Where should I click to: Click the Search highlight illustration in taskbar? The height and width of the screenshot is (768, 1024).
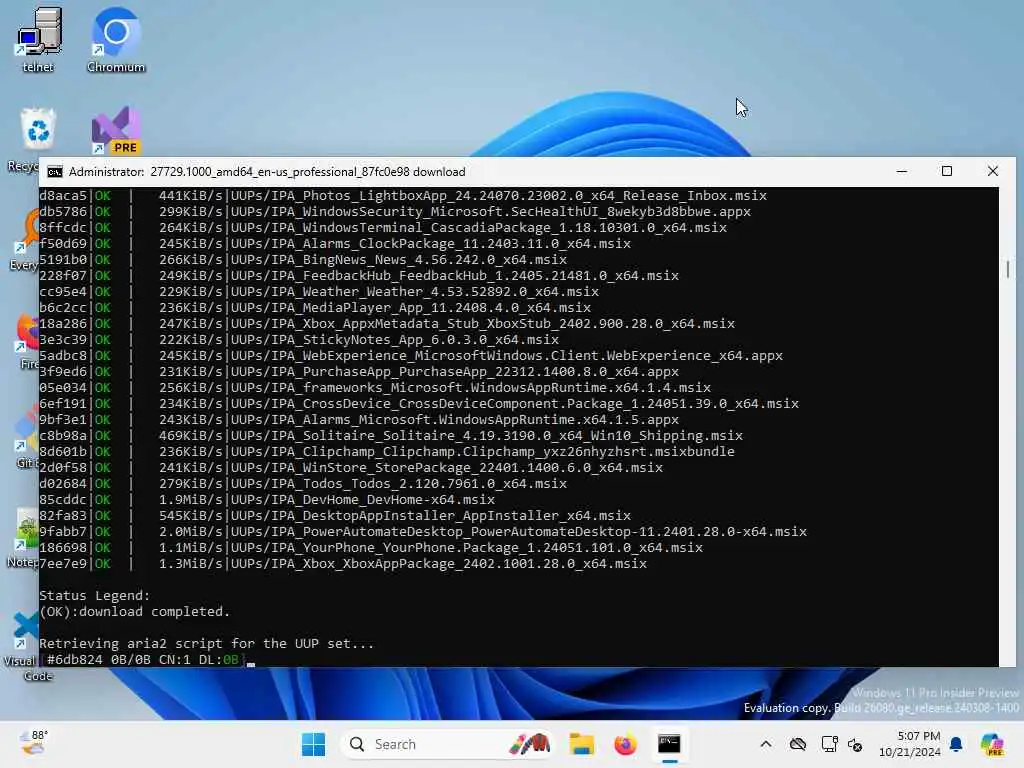tap(529, 744)
